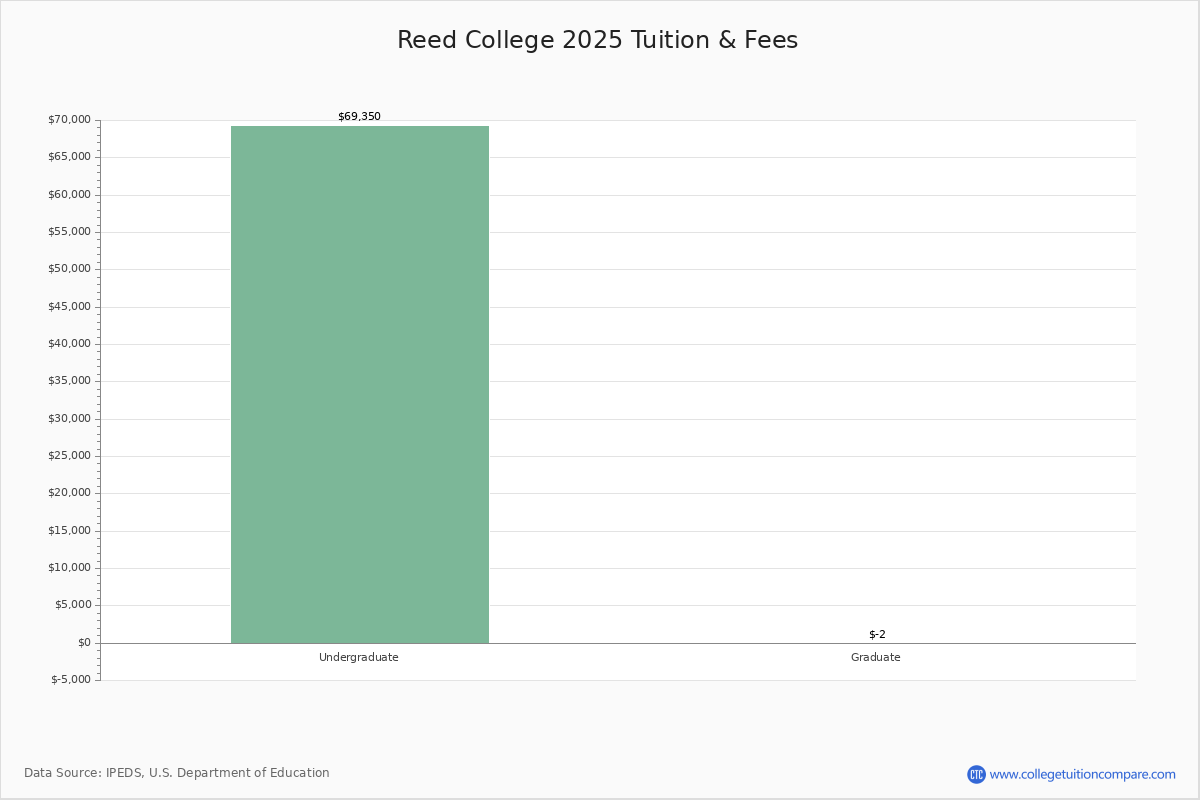Click the $-2 Graduate data label
The width and height of the screenshot is (1200, 800).
pos(877,635)
